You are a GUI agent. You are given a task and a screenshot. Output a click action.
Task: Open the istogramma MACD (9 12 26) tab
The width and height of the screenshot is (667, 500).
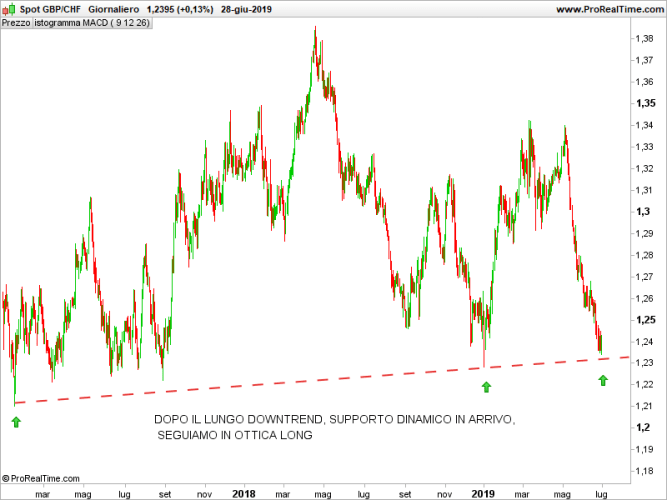pos(92,23)
